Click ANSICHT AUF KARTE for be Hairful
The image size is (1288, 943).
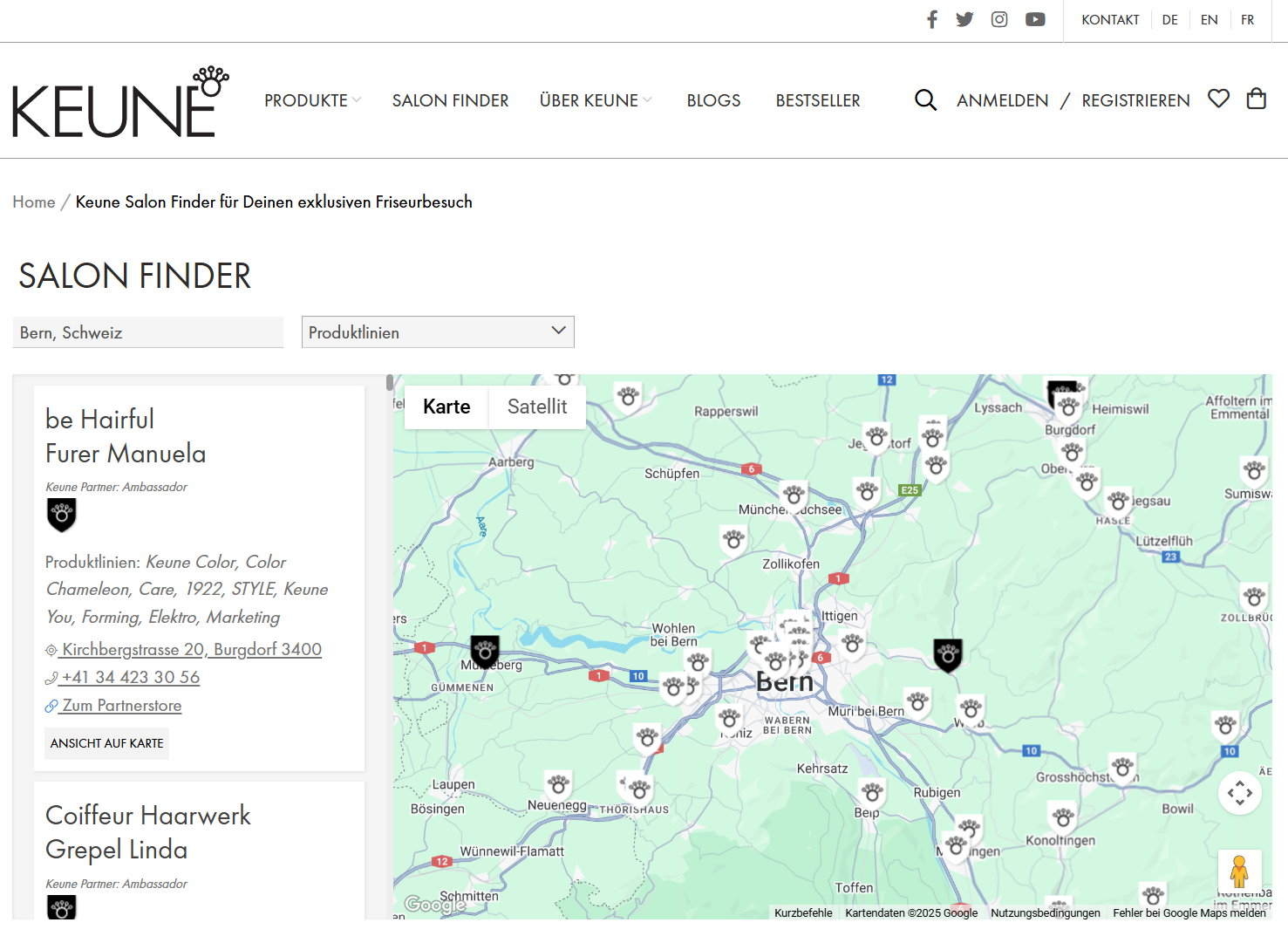(106, 743)
